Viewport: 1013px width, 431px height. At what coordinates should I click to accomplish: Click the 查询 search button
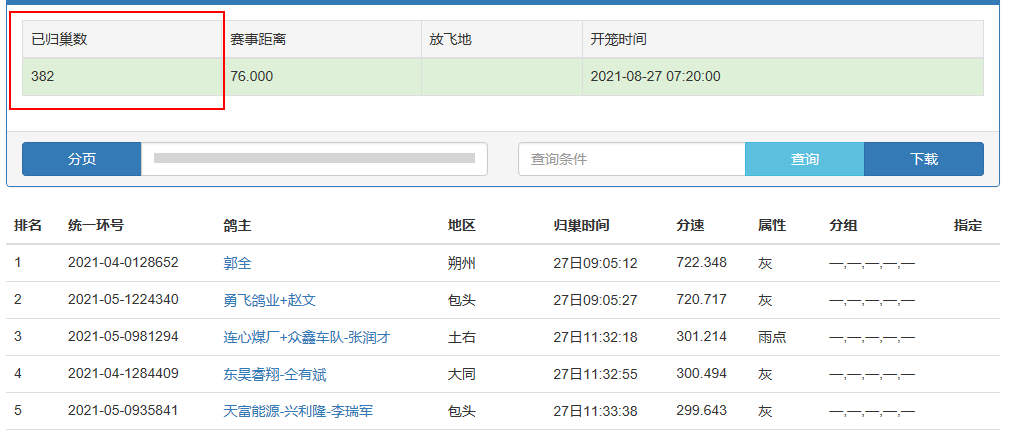(x=804, y=159)
